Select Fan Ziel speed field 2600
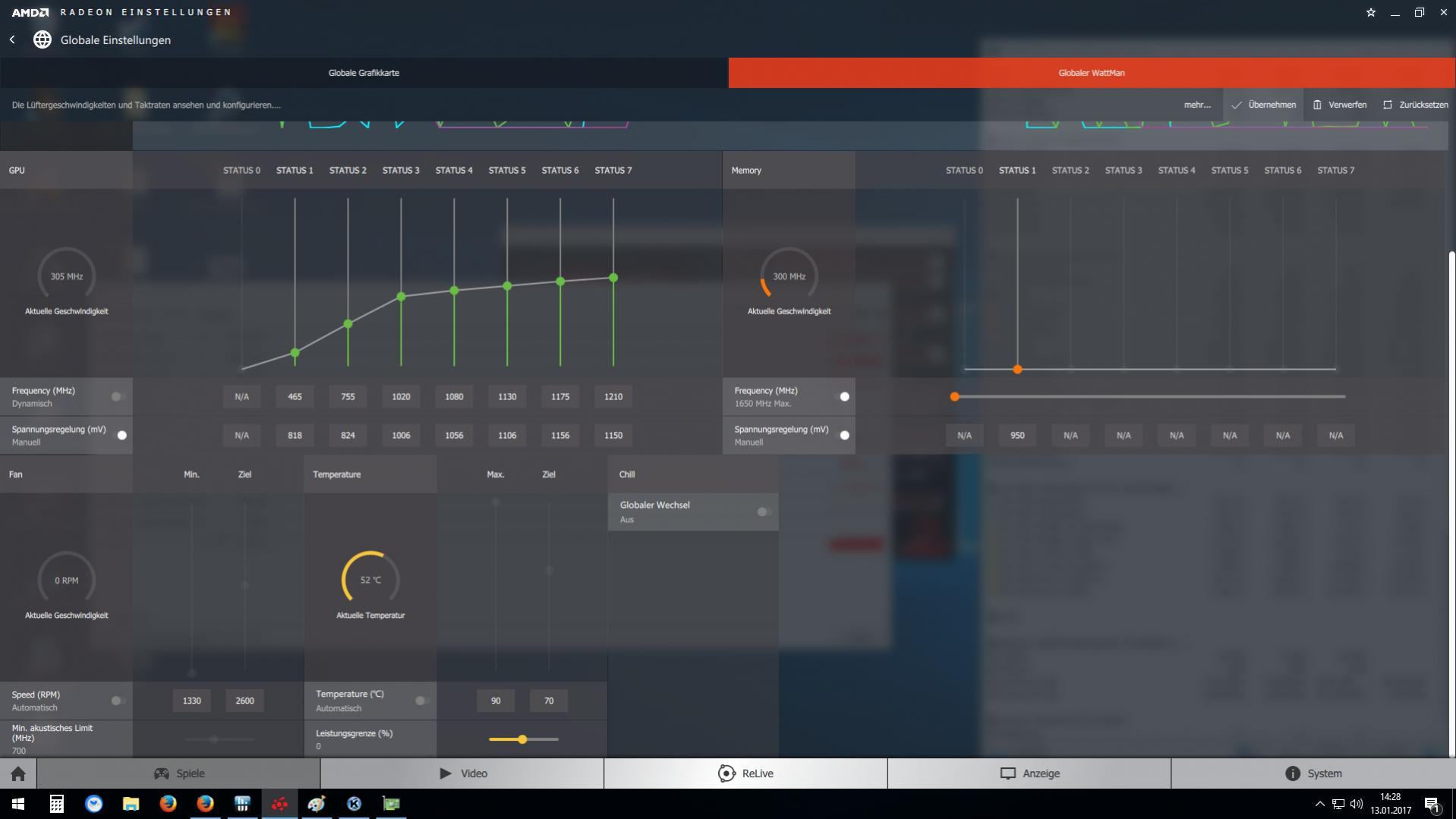Viewport: 1456px width, 819px height. pos(244,701)
